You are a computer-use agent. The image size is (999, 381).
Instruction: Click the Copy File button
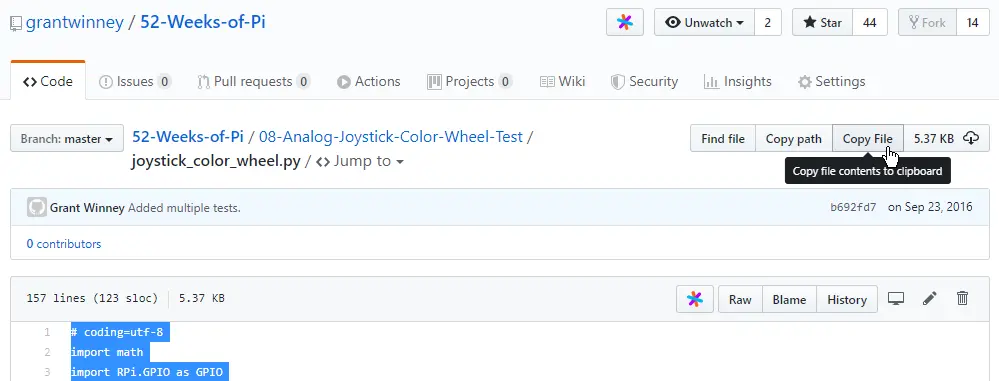pyautogui.click(x=868, y=138)
